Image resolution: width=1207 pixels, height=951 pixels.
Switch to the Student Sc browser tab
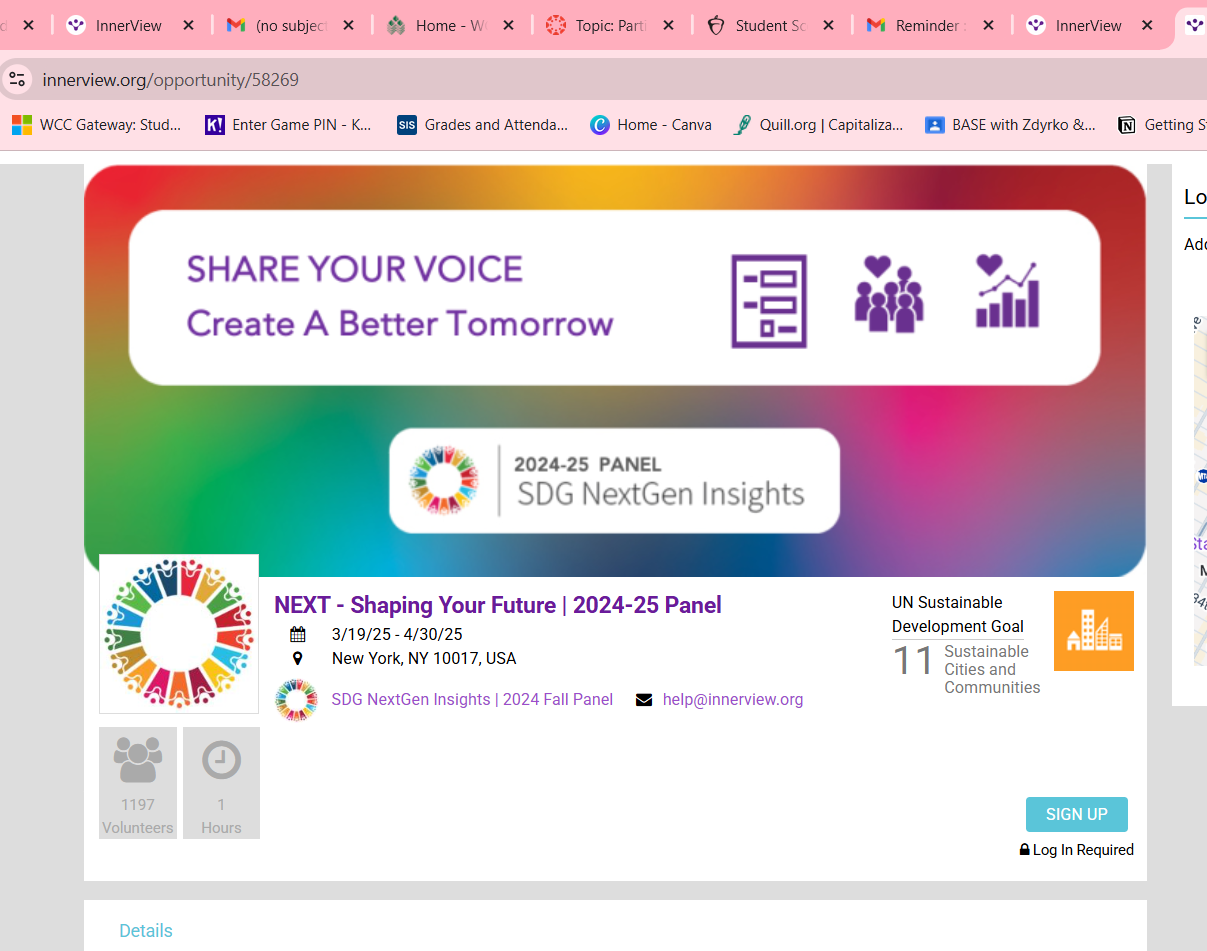(770, 26)
